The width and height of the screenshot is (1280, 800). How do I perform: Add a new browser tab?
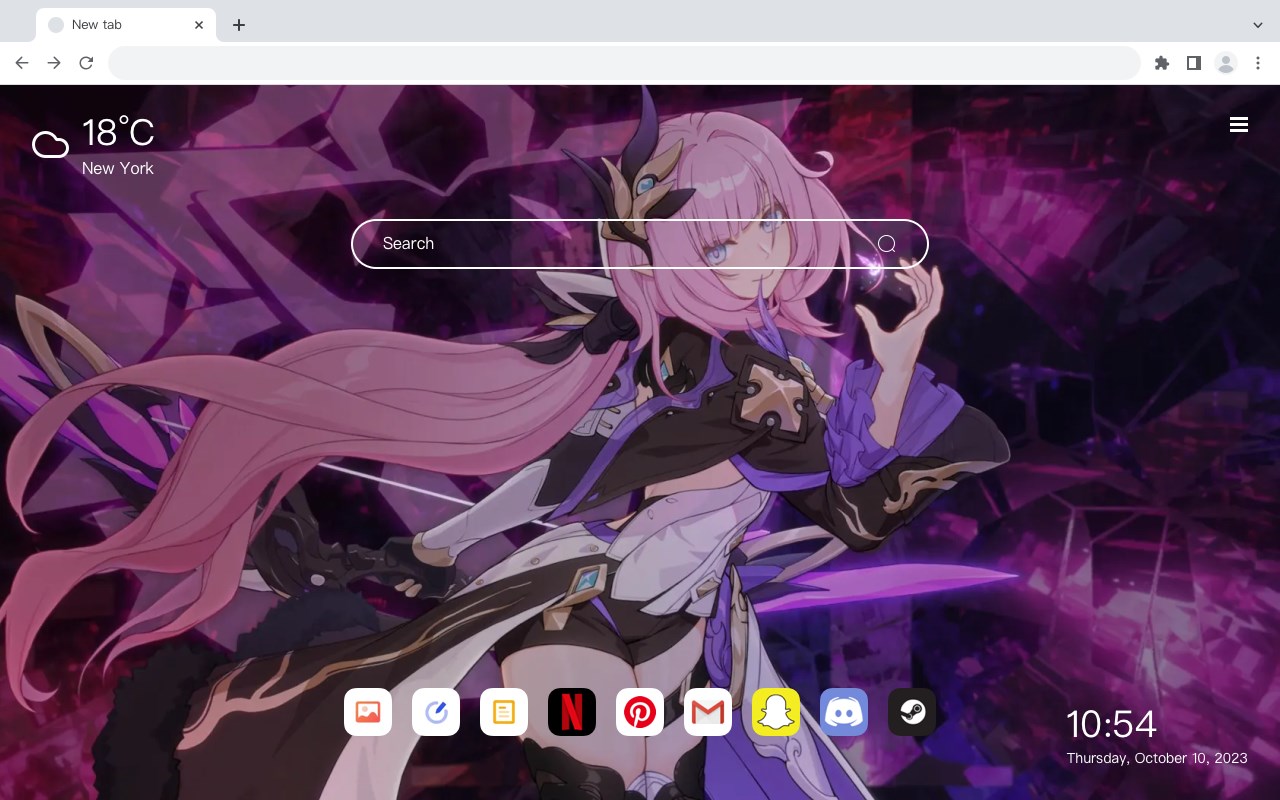coord(238,25)
